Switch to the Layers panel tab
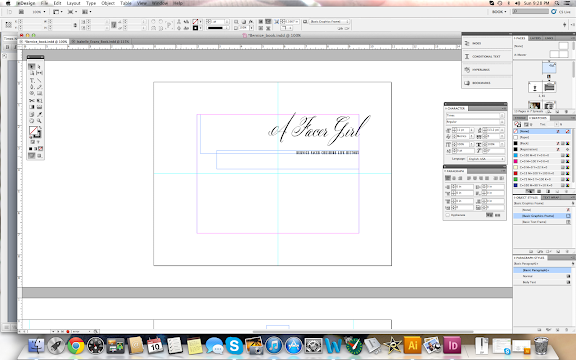This screenshot has width=576, height=360. 535,38
